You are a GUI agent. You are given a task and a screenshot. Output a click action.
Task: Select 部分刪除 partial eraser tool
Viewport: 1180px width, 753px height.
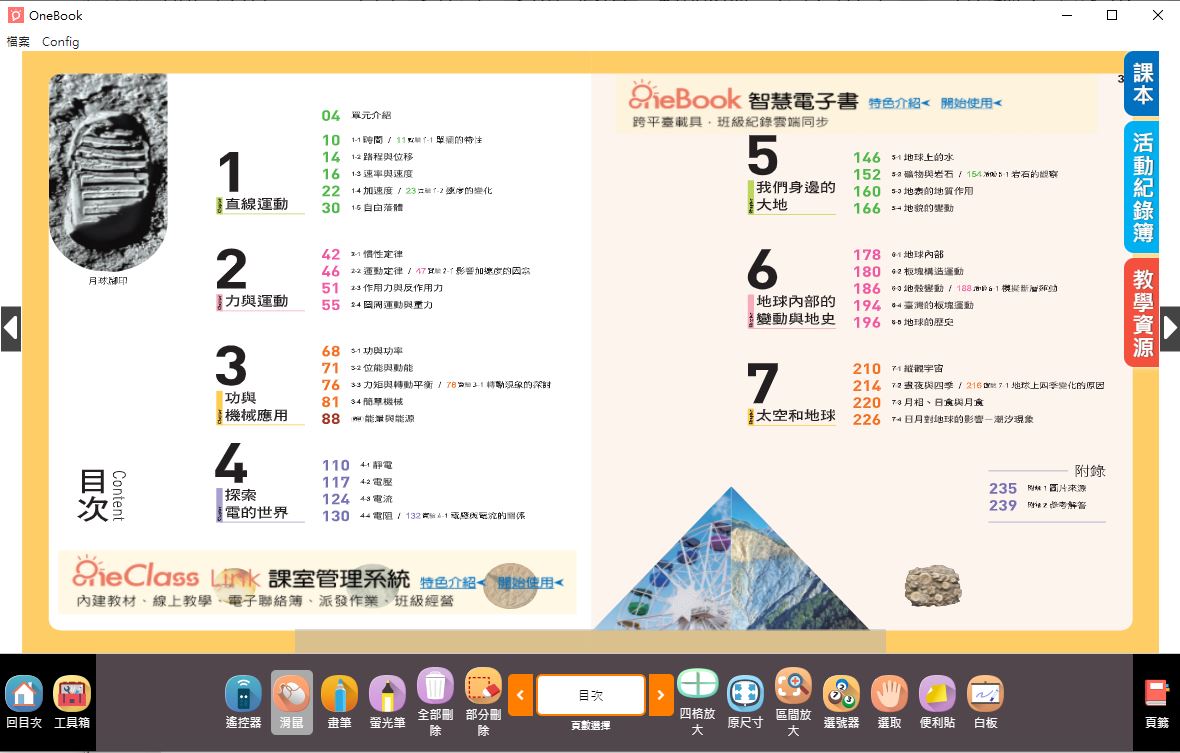483,702
